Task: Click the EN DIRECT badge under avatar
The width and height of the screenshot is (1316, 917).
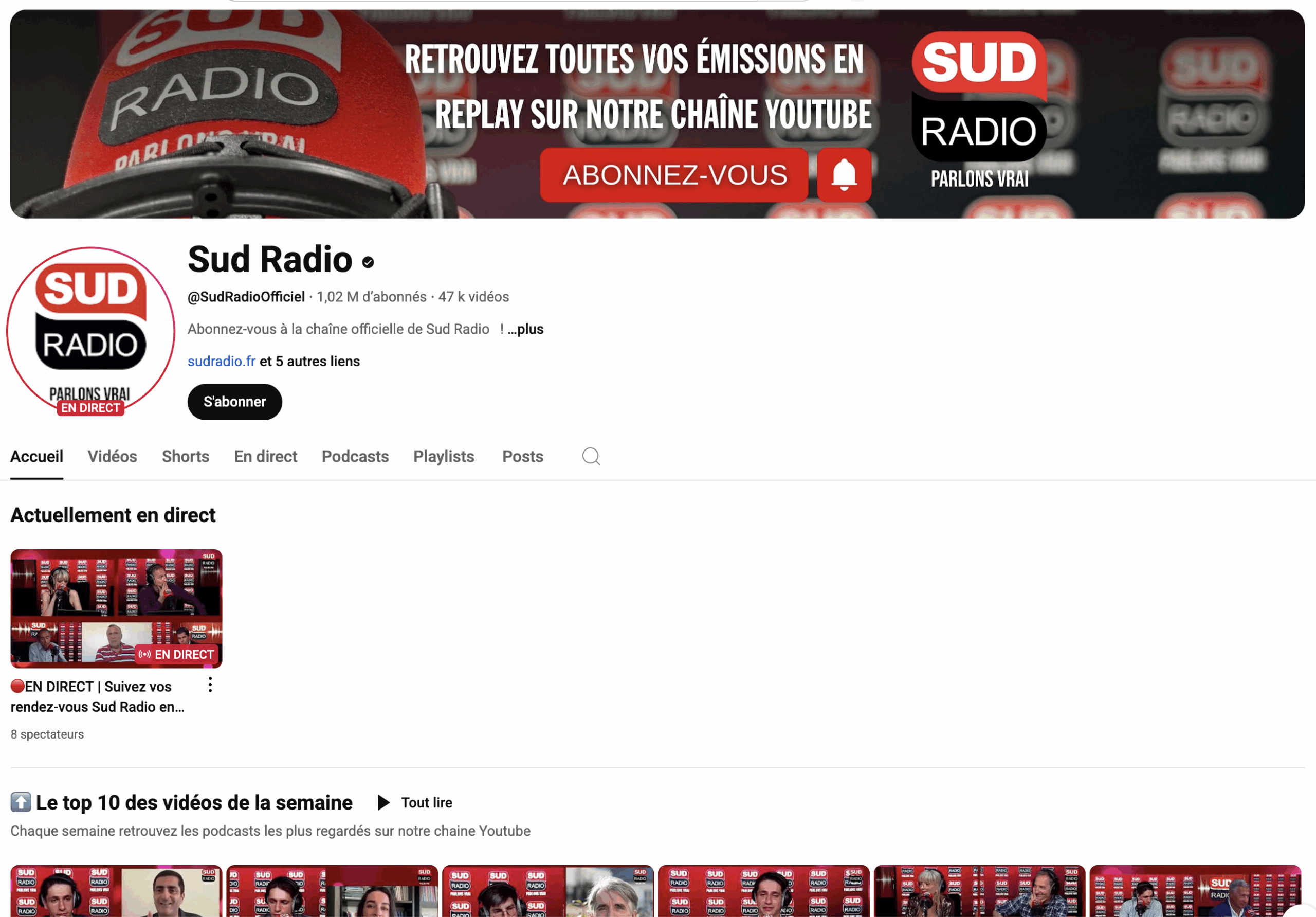Action: pos(90,408)
